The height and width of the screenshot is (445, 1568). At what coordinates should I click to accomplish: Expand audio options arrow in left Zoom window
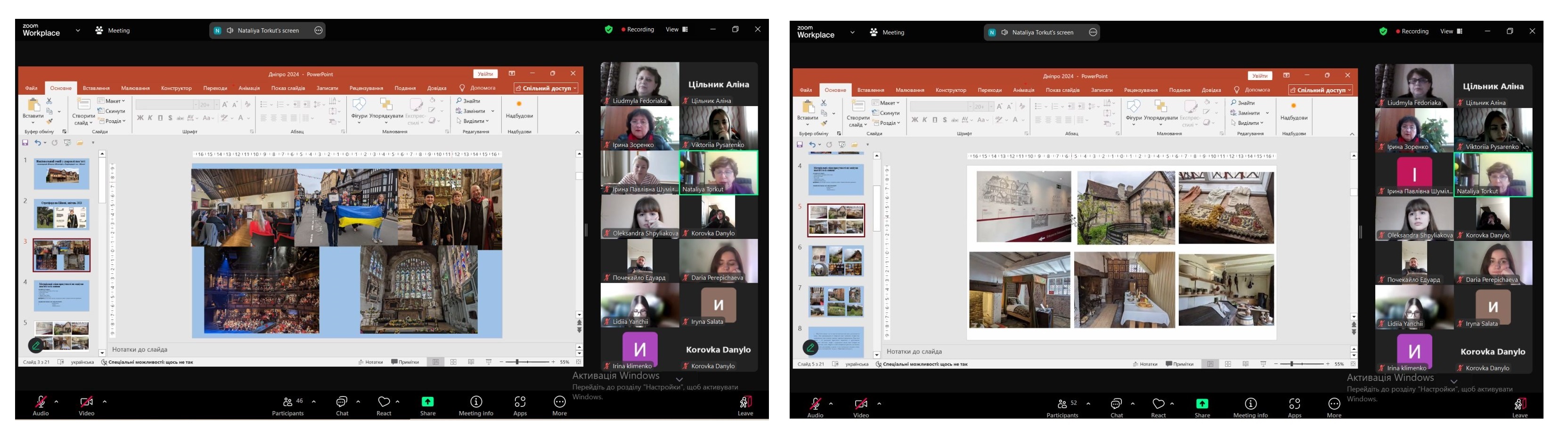tap(57, 402)
